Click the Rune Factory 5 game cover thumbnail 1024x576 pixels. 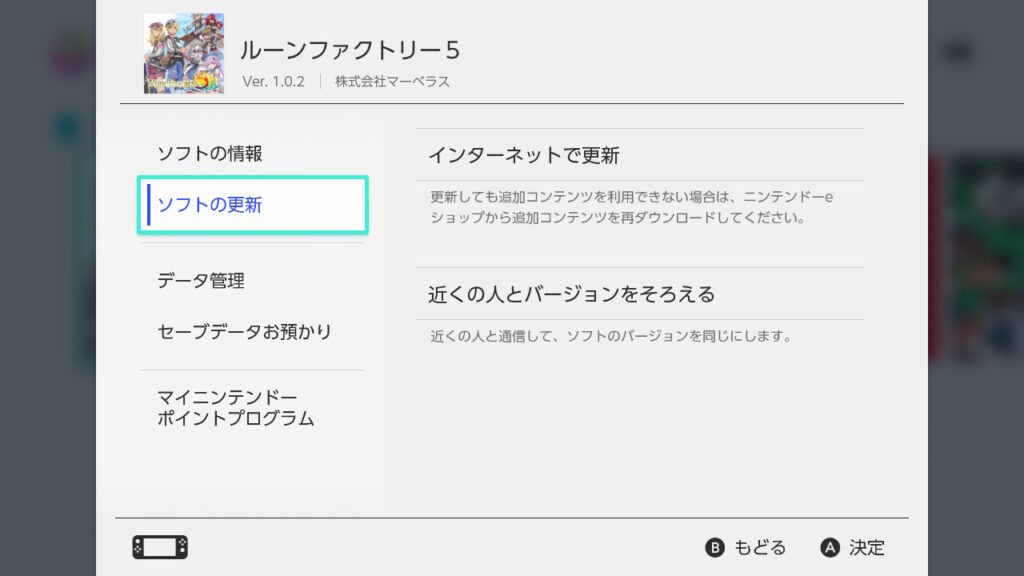pyautogui.click(x=184, y=54)
